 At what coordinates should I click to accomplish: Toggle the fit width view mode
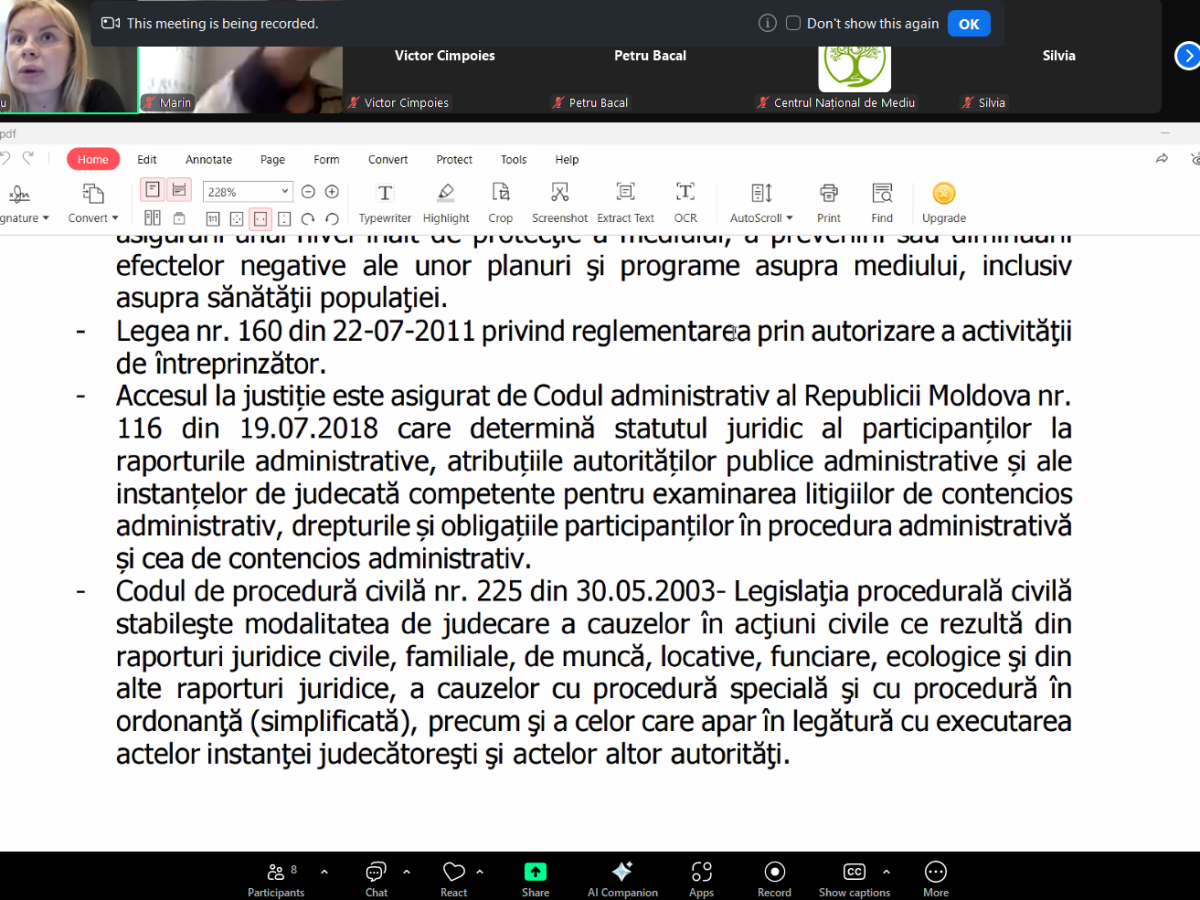point(260,219)
